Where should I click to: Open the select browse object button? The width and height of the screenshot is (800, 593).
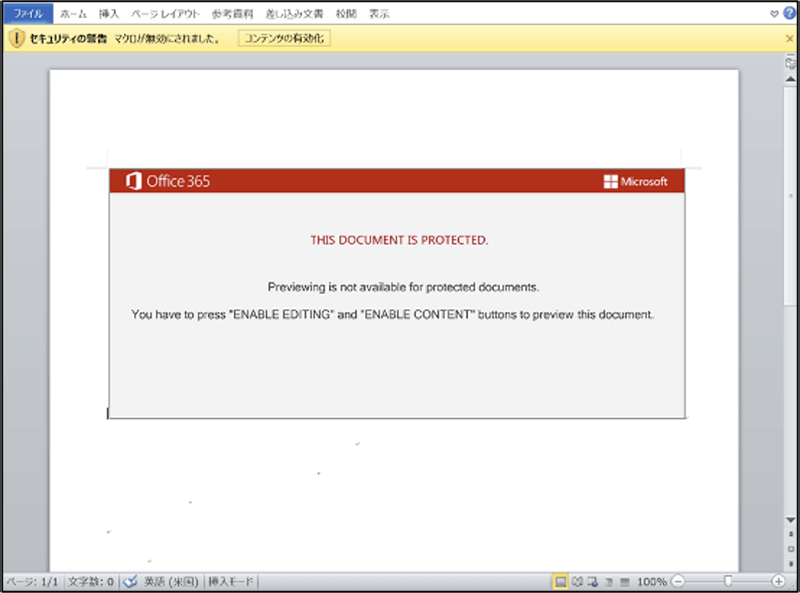pos(790,549)
